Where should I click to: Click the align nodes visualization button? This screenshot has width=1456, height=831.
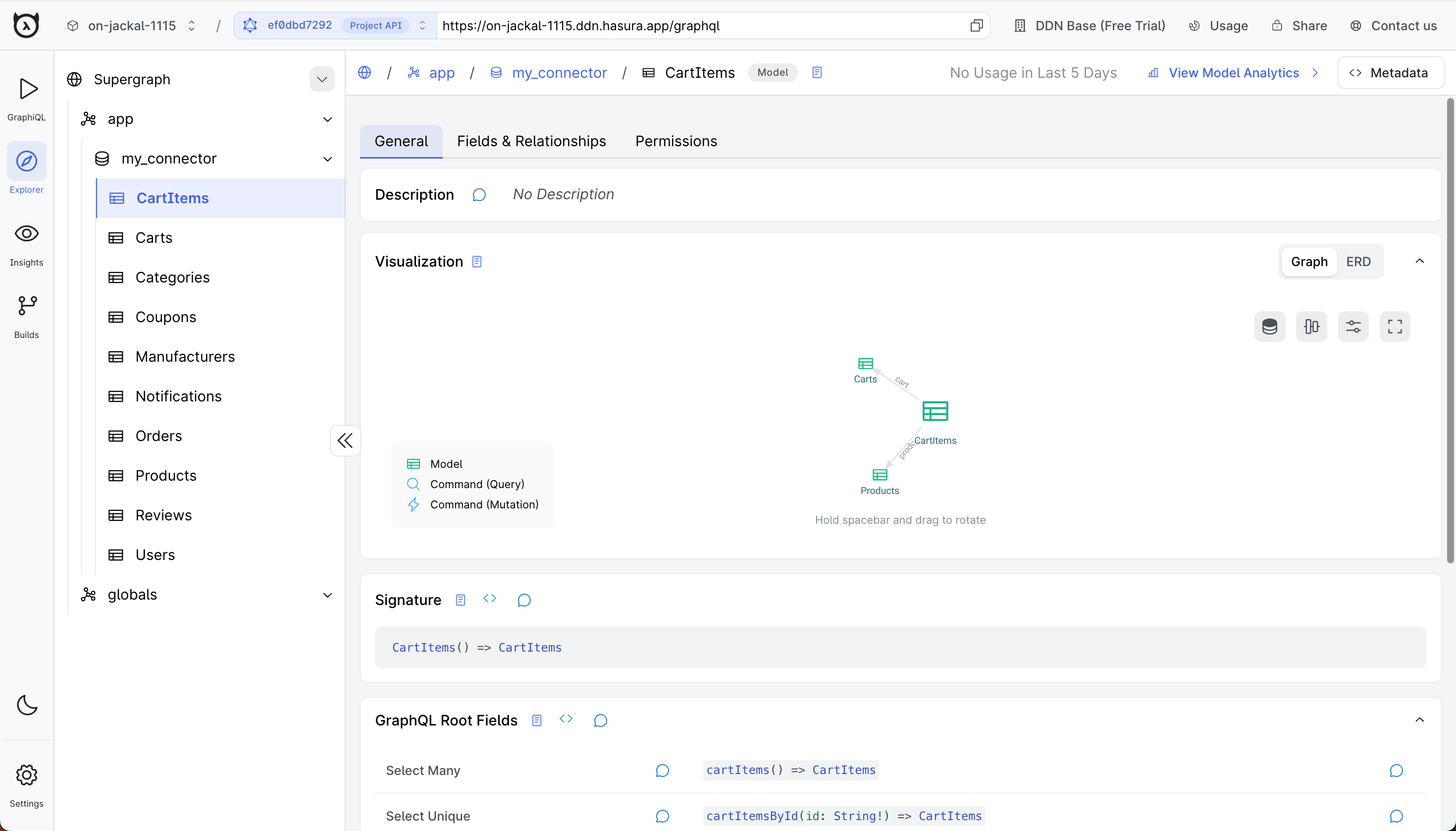(1311, 327)
